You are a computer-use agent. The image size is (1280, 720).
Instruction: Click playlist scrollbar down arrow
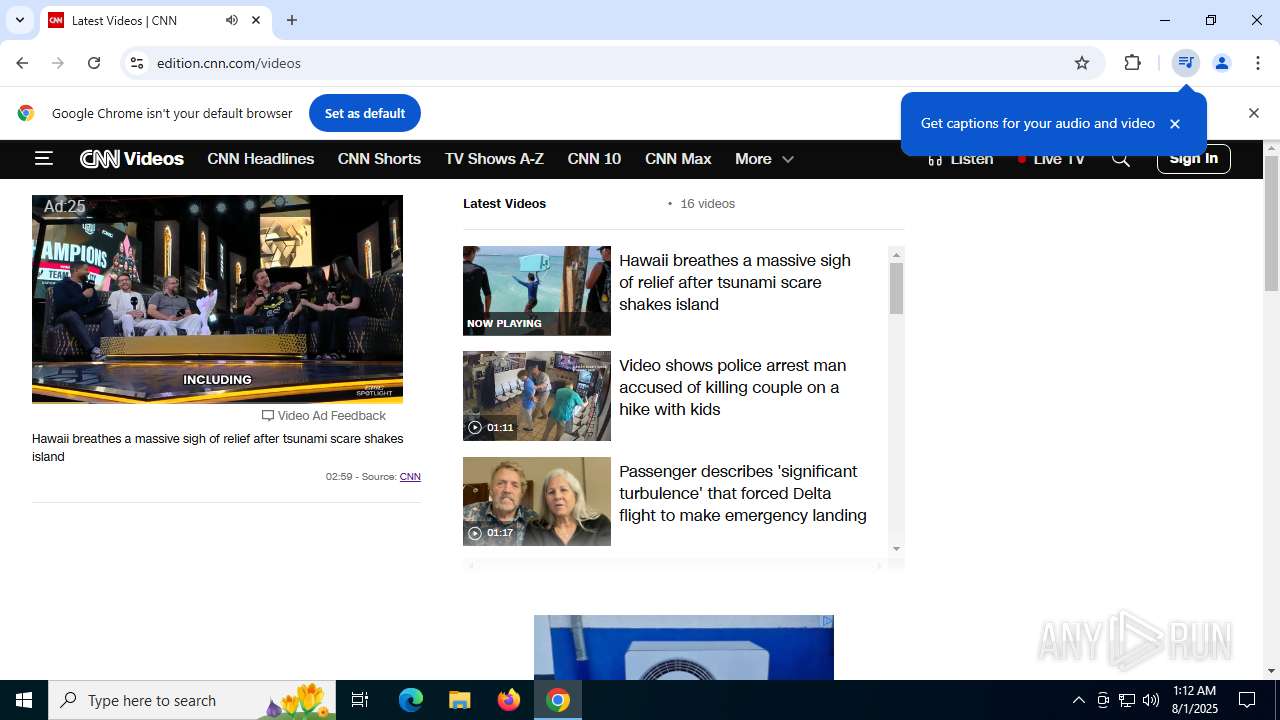[x=896, y=548]
